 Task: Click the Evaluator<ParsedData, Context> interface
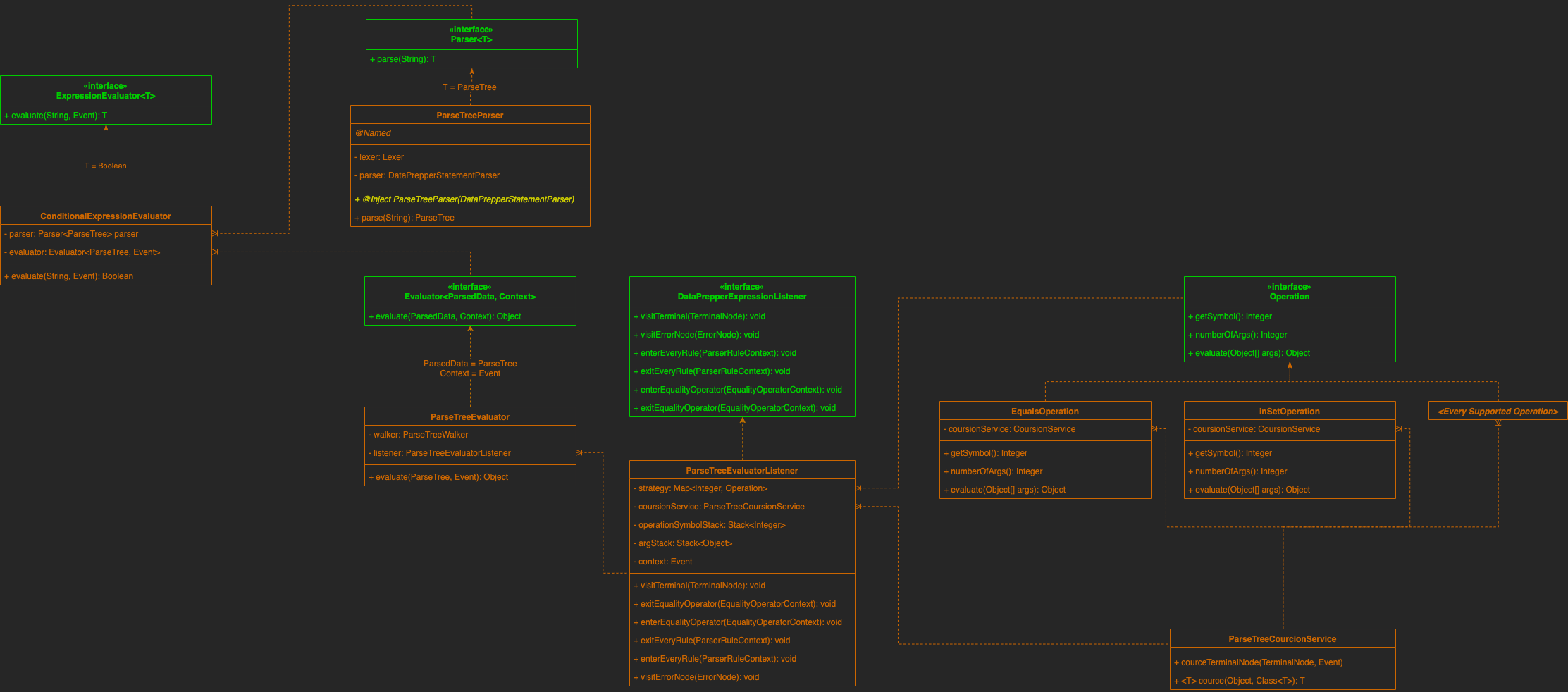coord(470,292)
